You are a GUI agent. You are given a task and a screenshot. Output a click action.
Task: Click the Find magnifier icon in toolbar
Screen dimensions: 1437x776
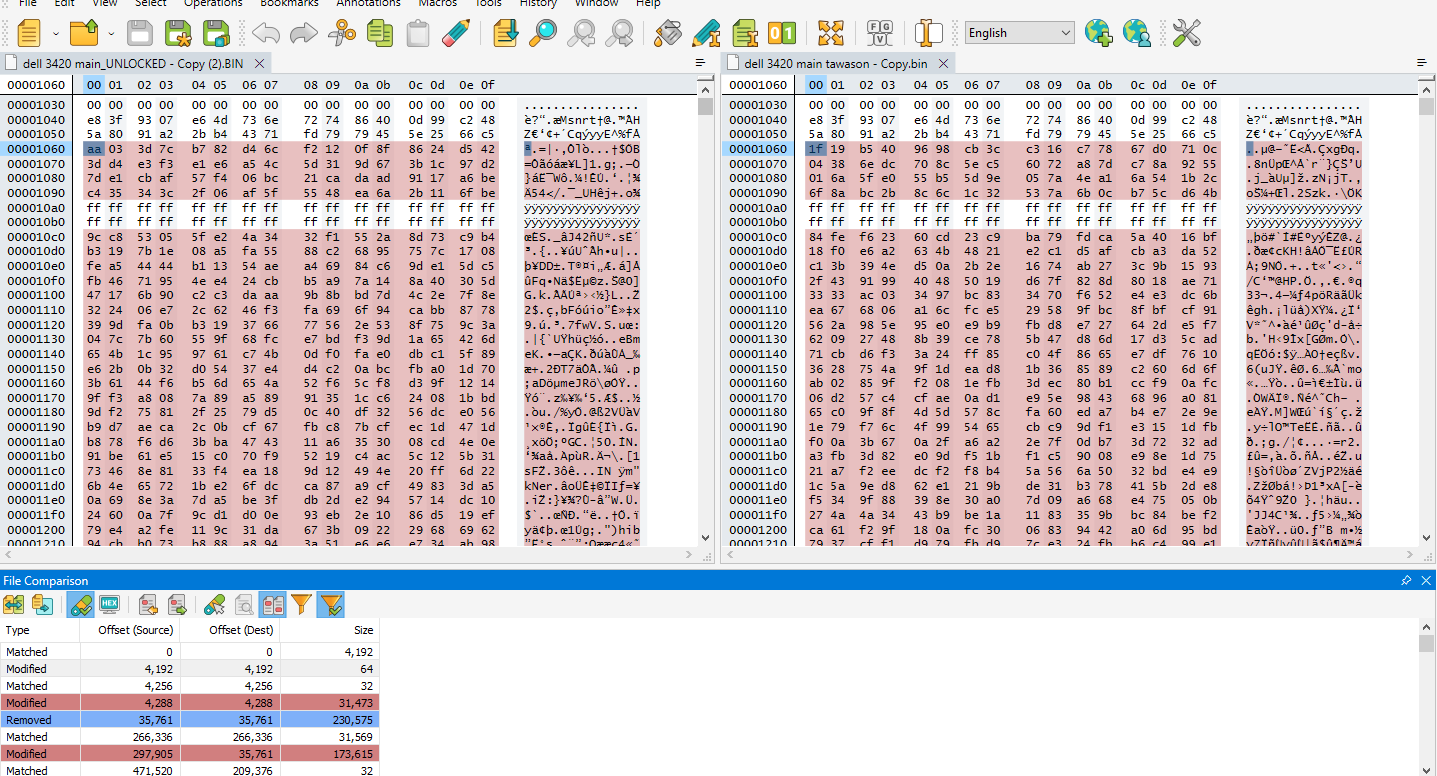pos(543,33)
